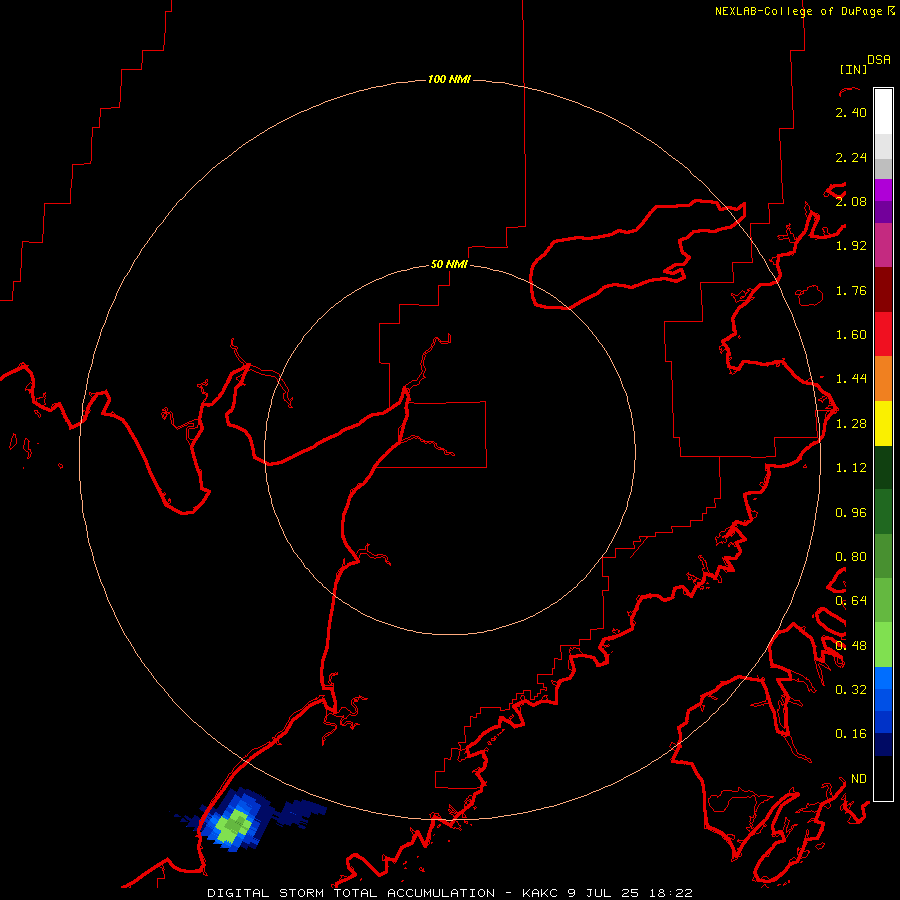900x900 pixels.
Task: Pick the navy blue legend swatch
Action: tap(883, 744)
